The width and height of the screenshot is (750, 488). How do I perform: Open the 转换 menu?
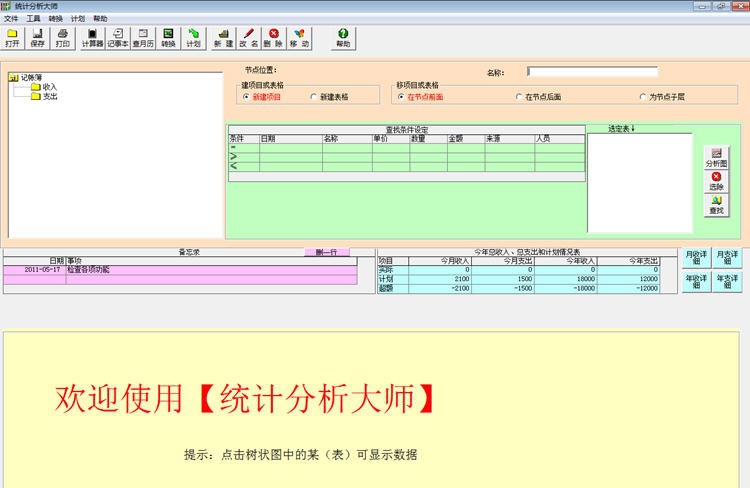click(55, 19)
